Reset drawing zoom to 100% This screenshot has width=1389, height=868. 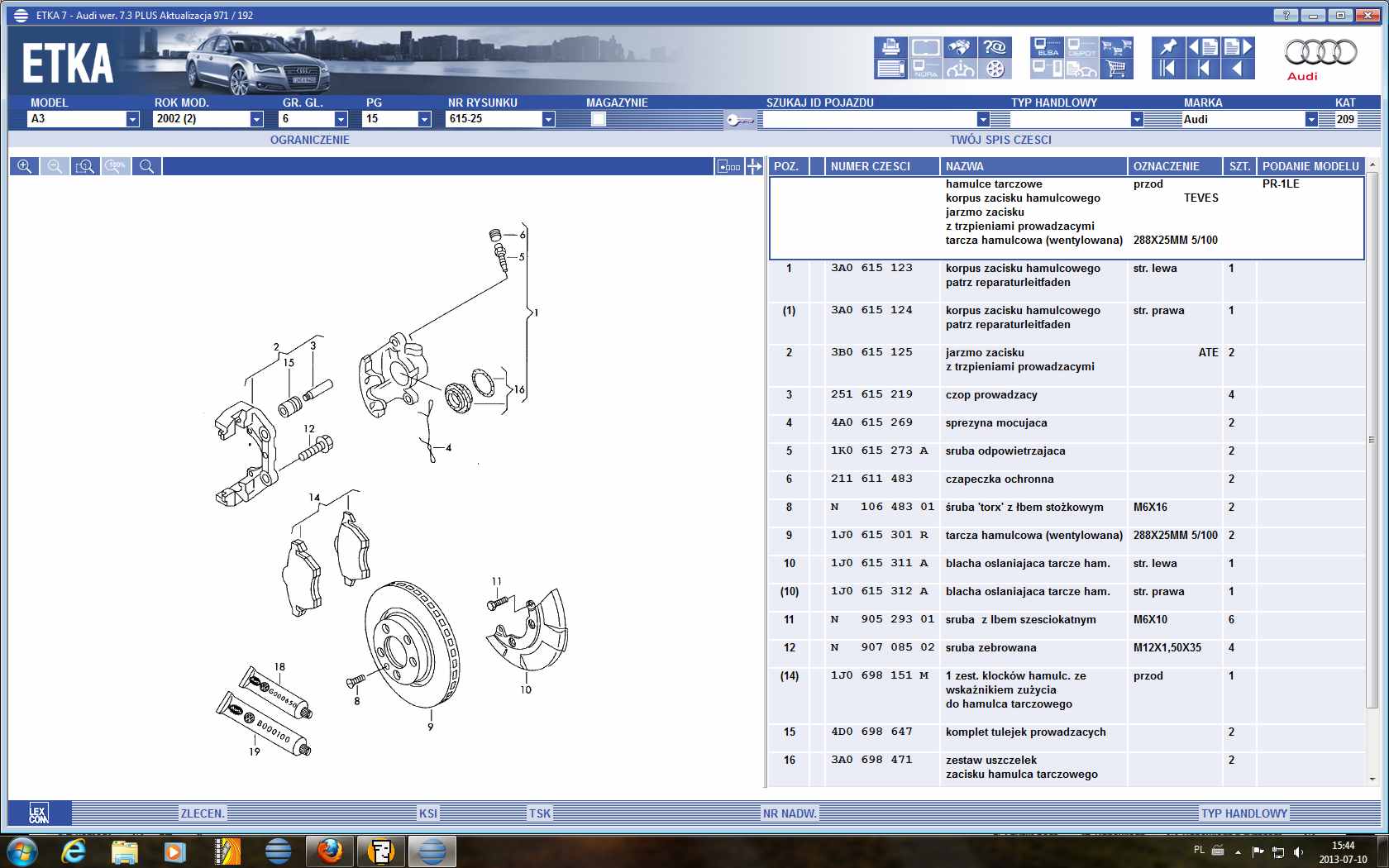116,166
